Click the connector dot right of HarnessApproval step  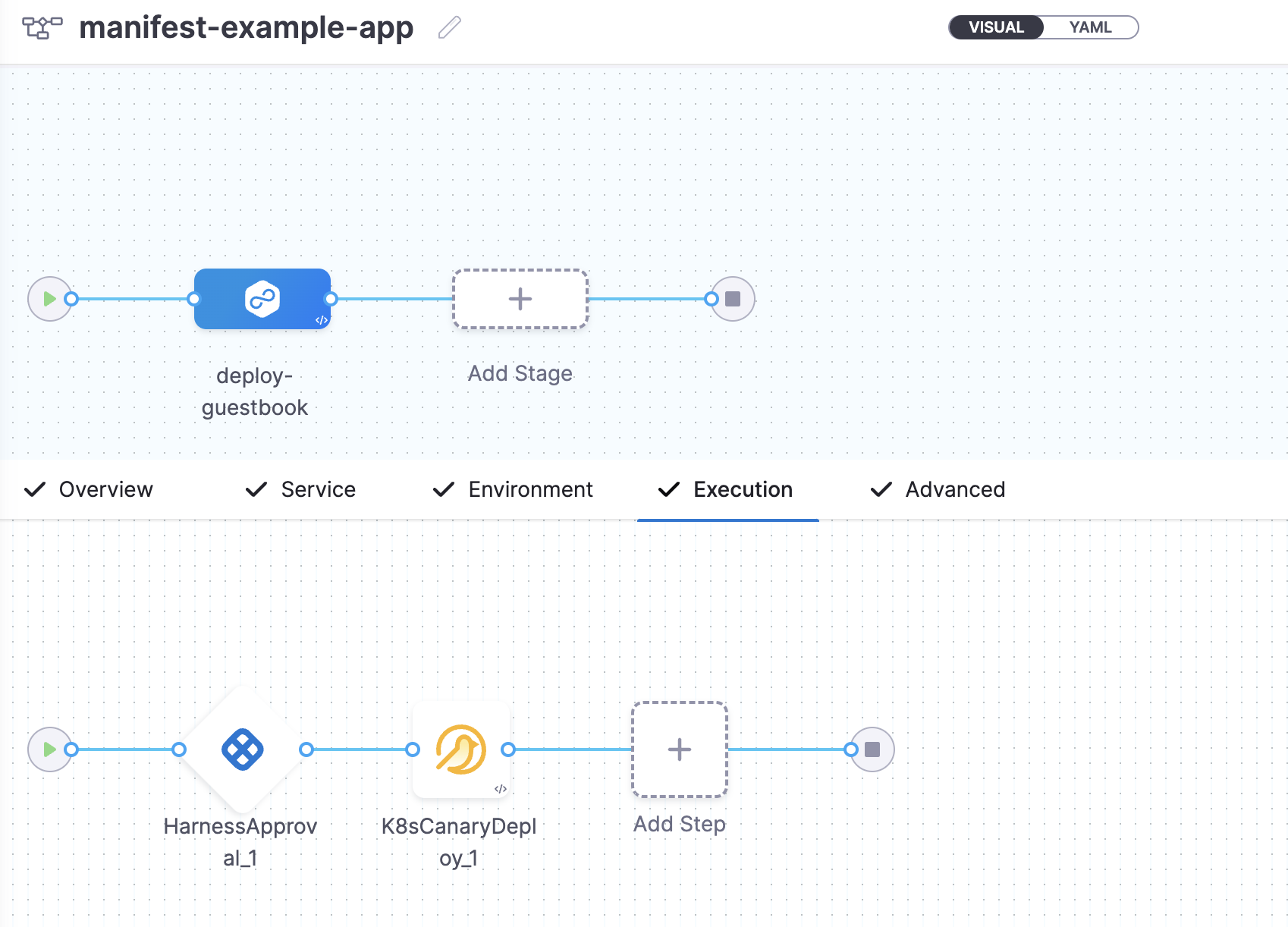click(x=306, y=749)
